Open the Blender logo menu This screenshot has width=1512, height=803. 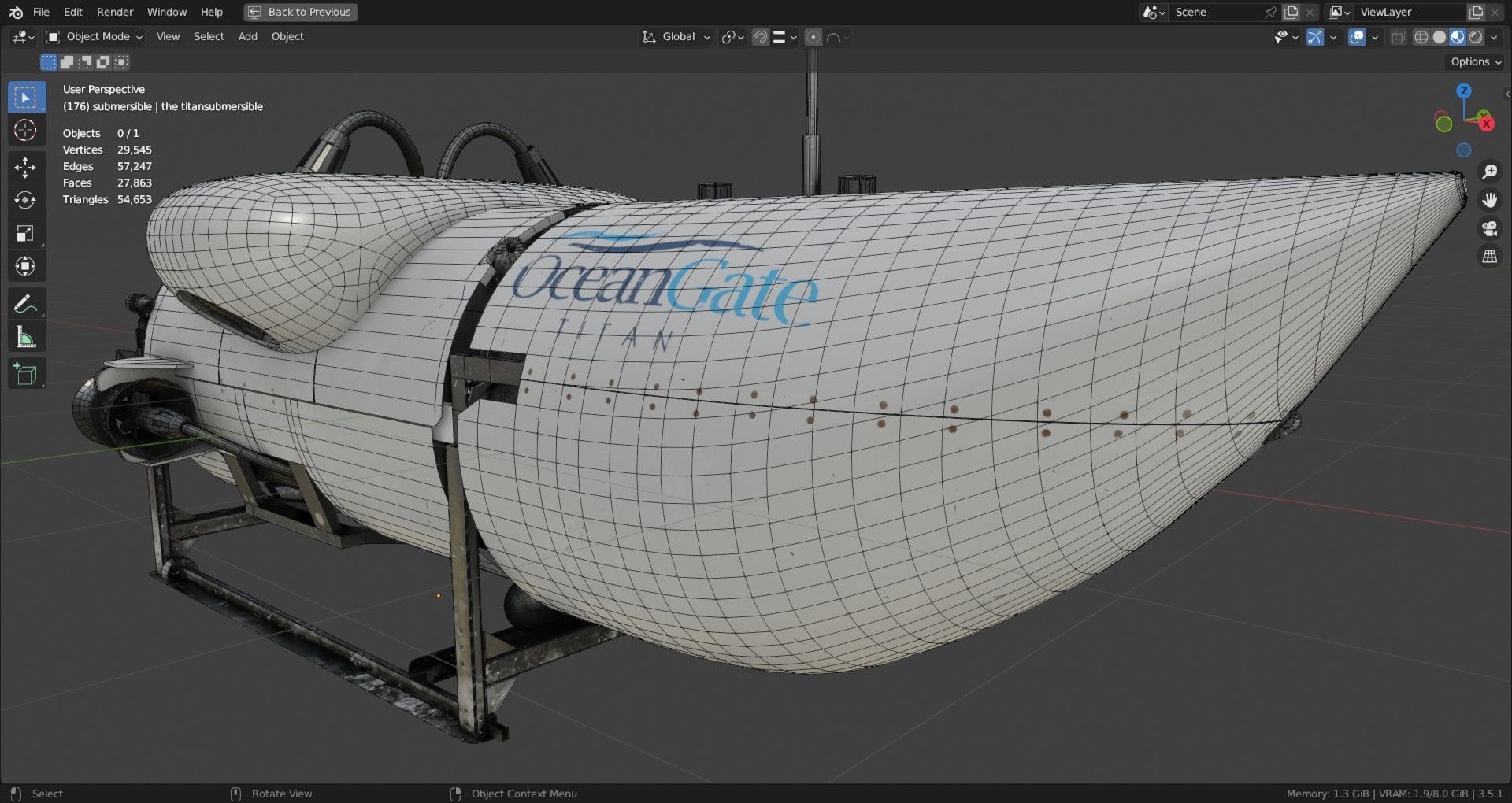[x=16, y=12]
